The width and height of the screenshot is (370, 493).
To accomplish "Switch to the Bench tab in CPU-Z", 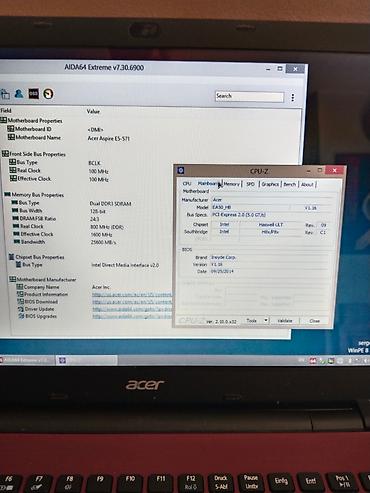I will click(x=290, y=184).
